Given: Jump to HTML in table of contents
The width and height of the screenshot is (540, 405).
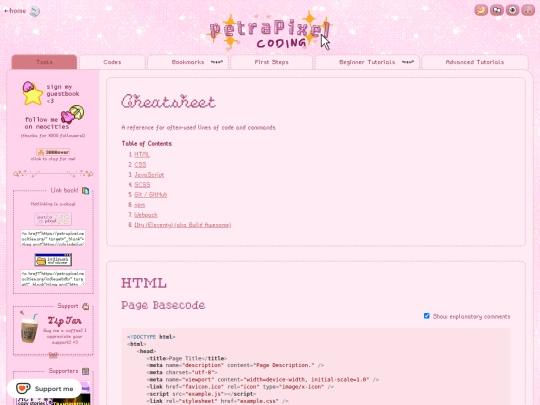Looking at the screenshot, I should pos(142,155).
